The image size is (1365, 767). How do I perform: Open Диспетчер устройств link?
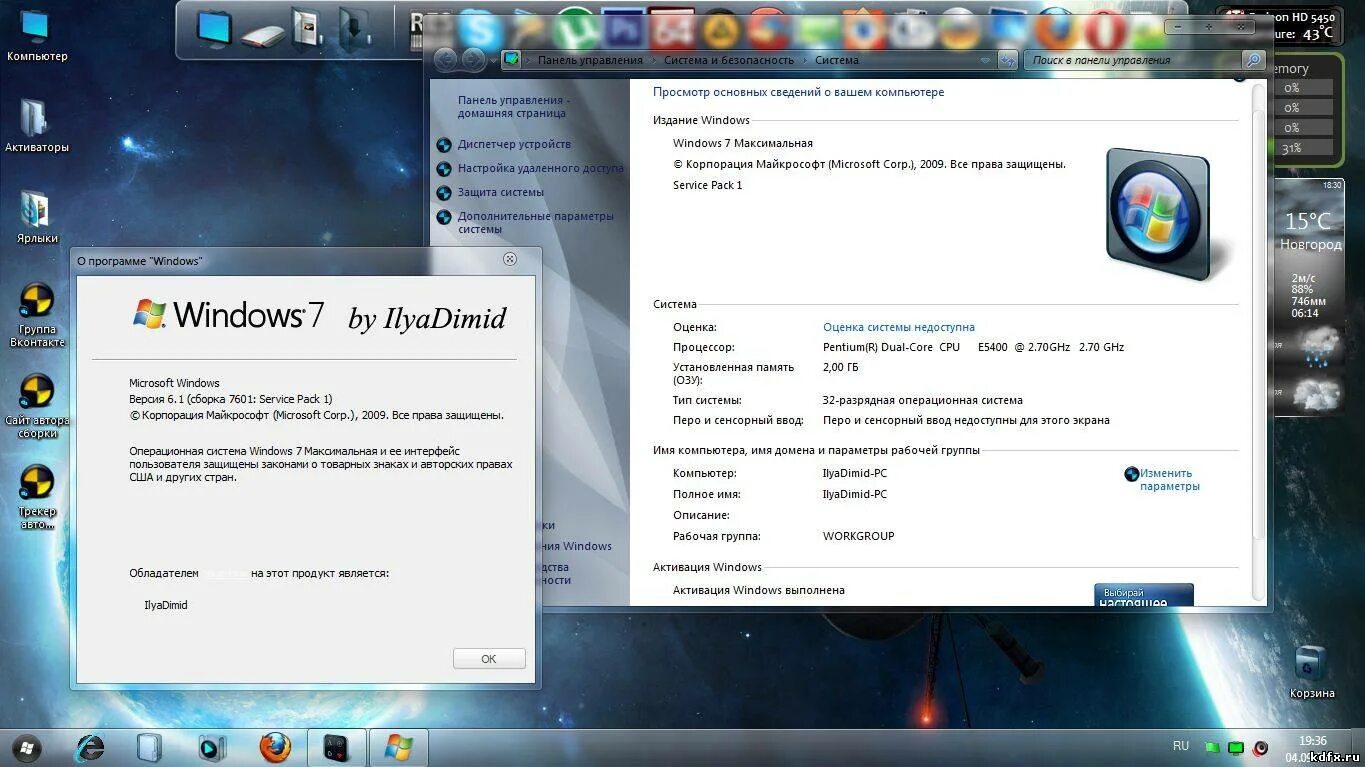click(x=514, y=144)
